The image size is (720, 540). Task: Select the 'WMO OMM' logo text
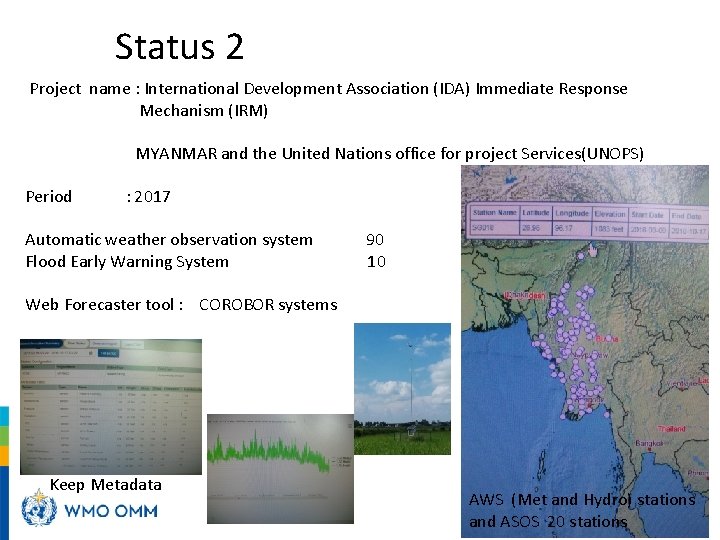pos(111,511)
